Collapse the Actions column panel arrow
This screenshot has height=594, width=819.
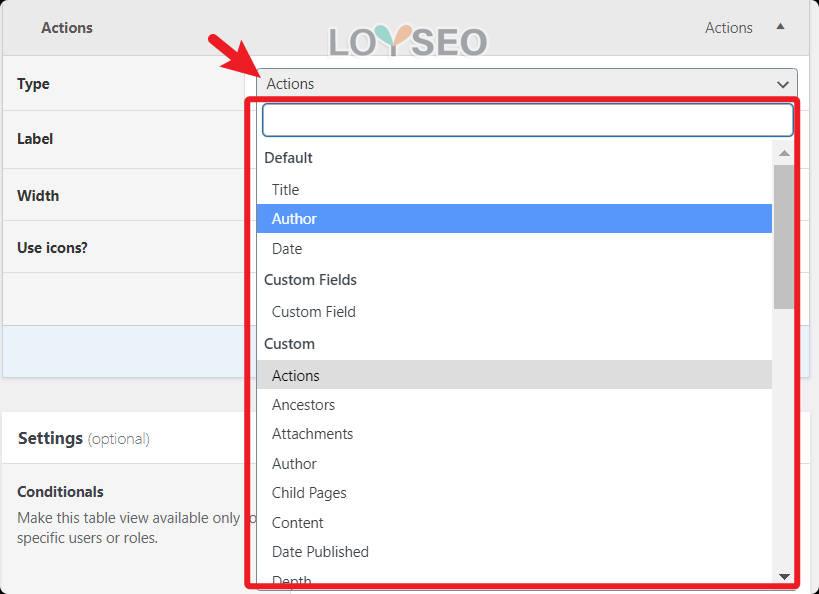780,27
